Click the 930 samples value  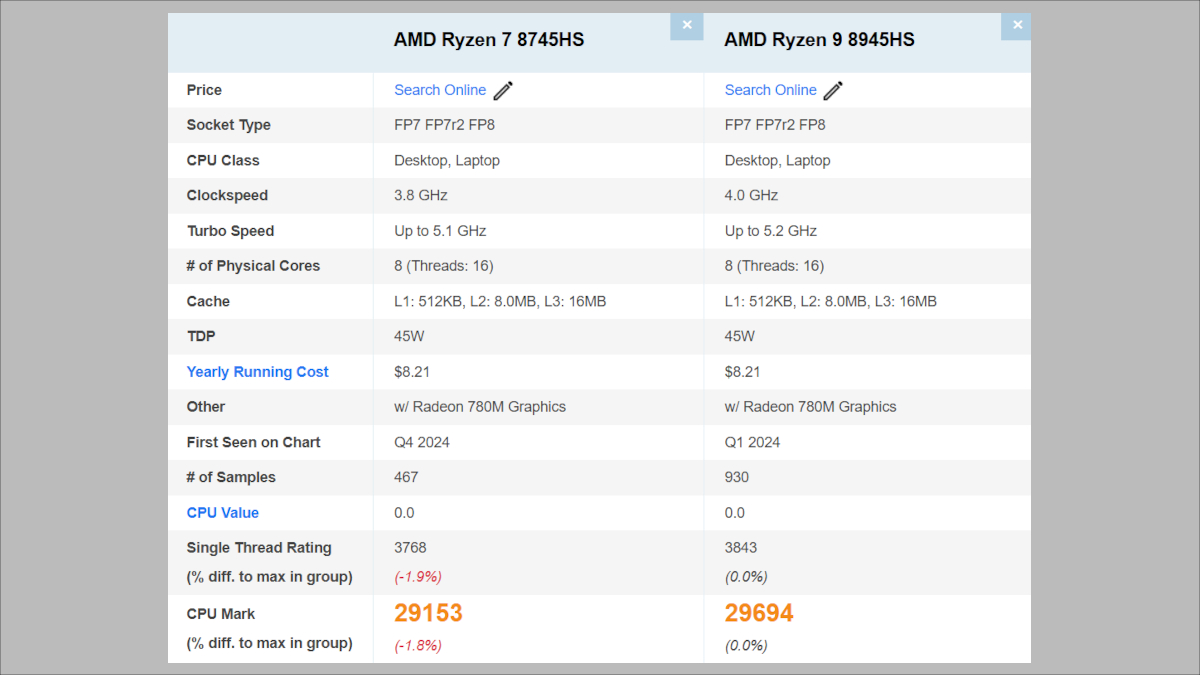point(737,477)
